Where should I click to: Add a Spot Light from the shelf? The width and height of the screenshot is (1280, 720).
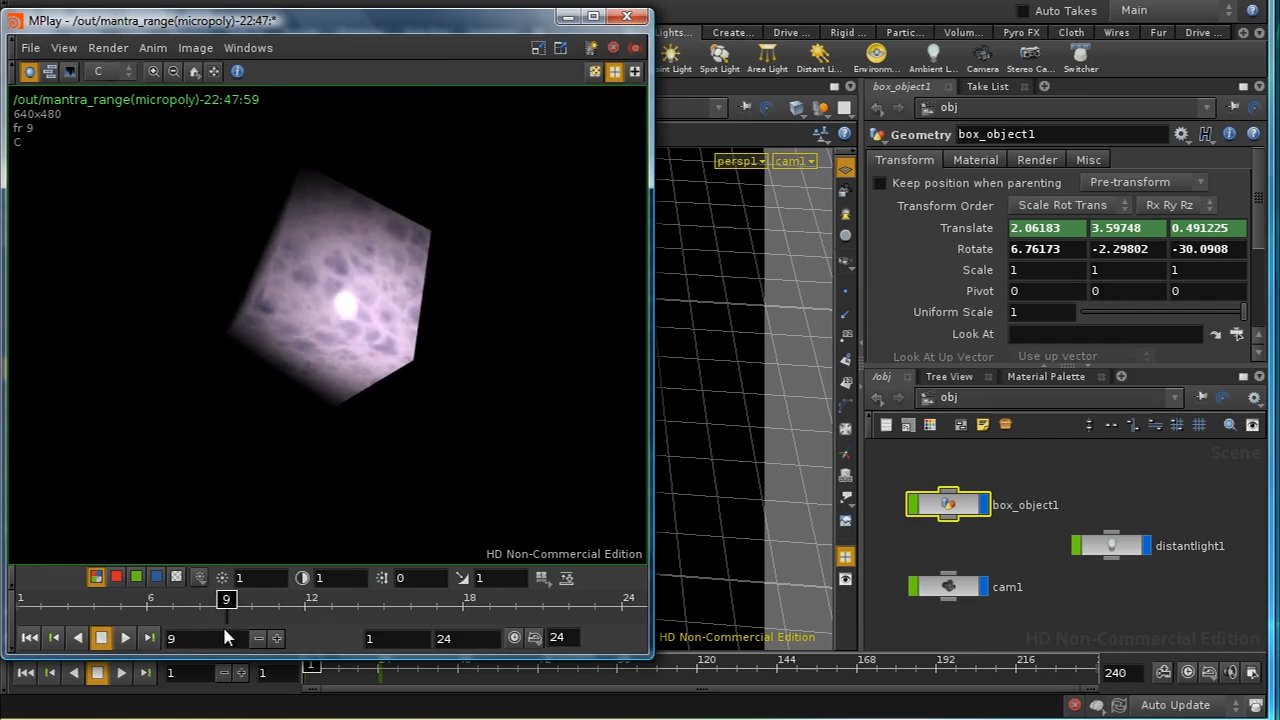(x=719, y=56)
